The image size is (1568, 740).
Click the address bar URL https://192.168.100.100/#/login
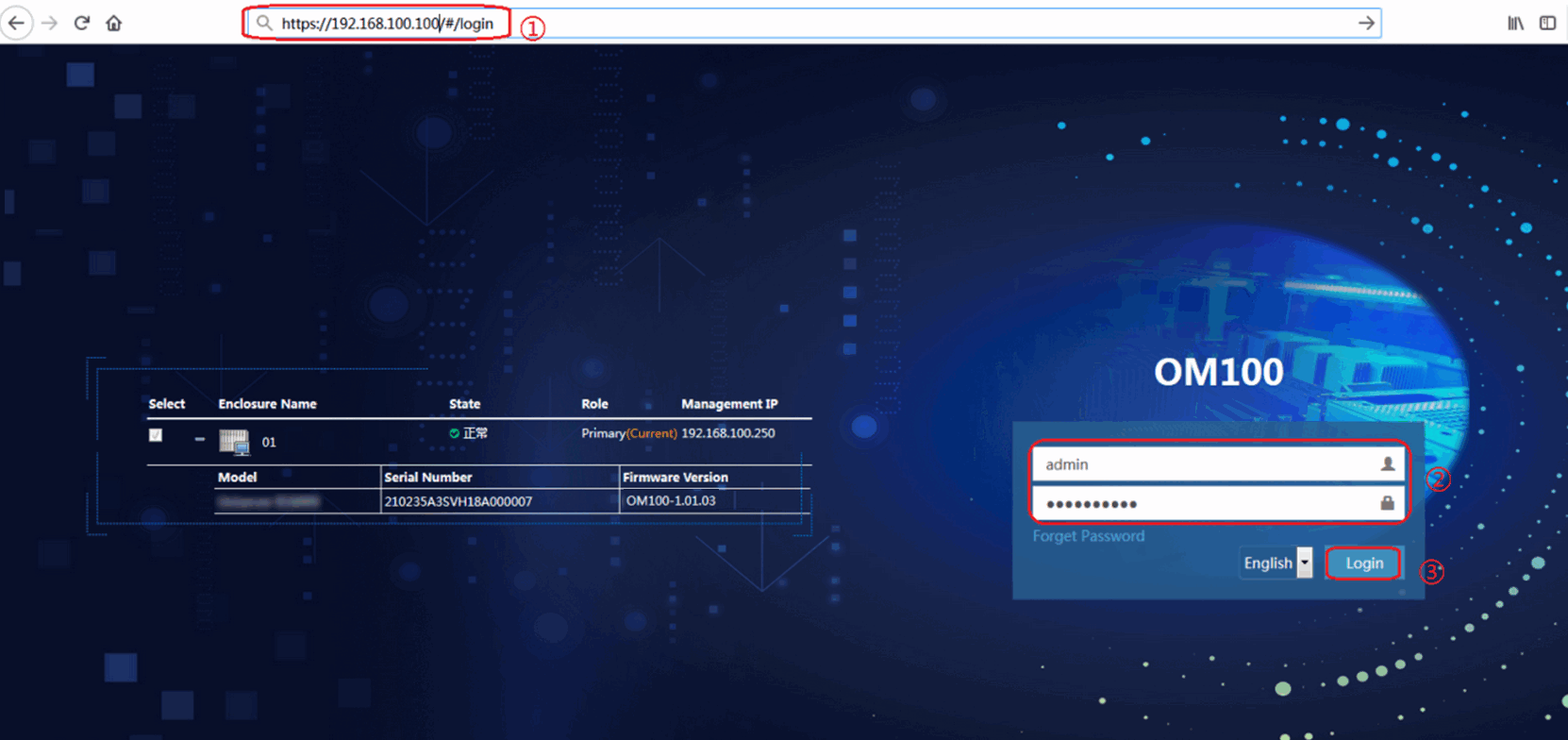387,23
